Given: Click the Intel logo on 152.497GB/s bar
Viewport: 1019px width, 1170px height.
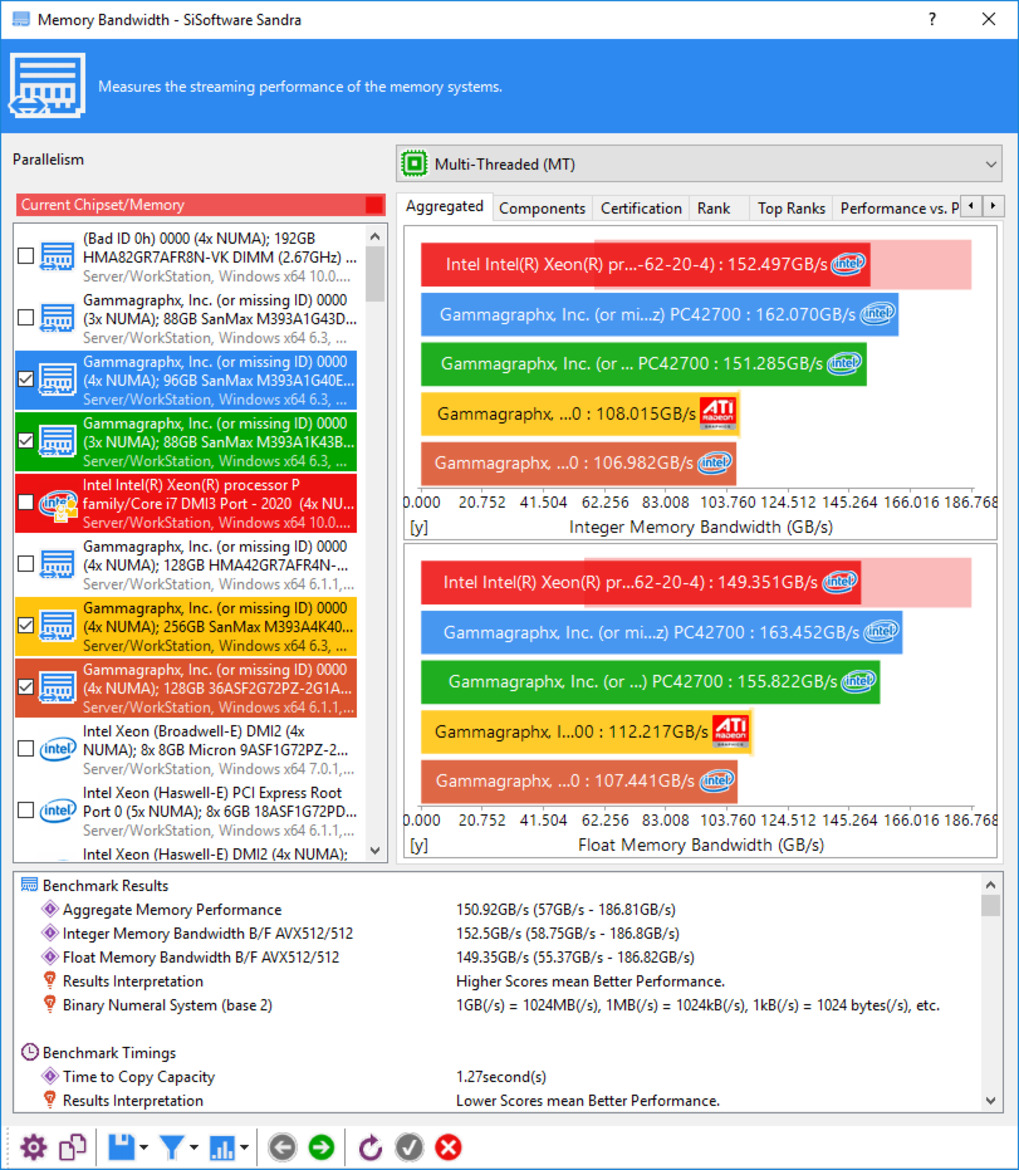Looking at the screenshot, I should pyautogui.click(x=848, y=264).
